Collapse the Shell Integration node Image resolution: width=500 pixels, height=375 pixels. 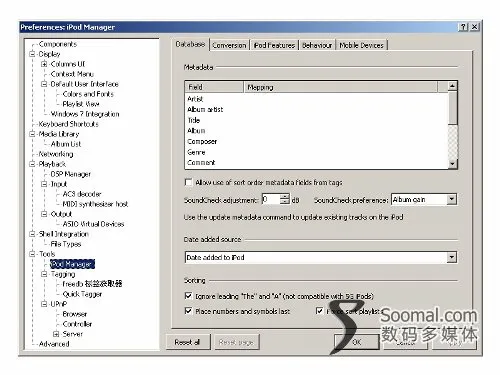click(32, 234)
